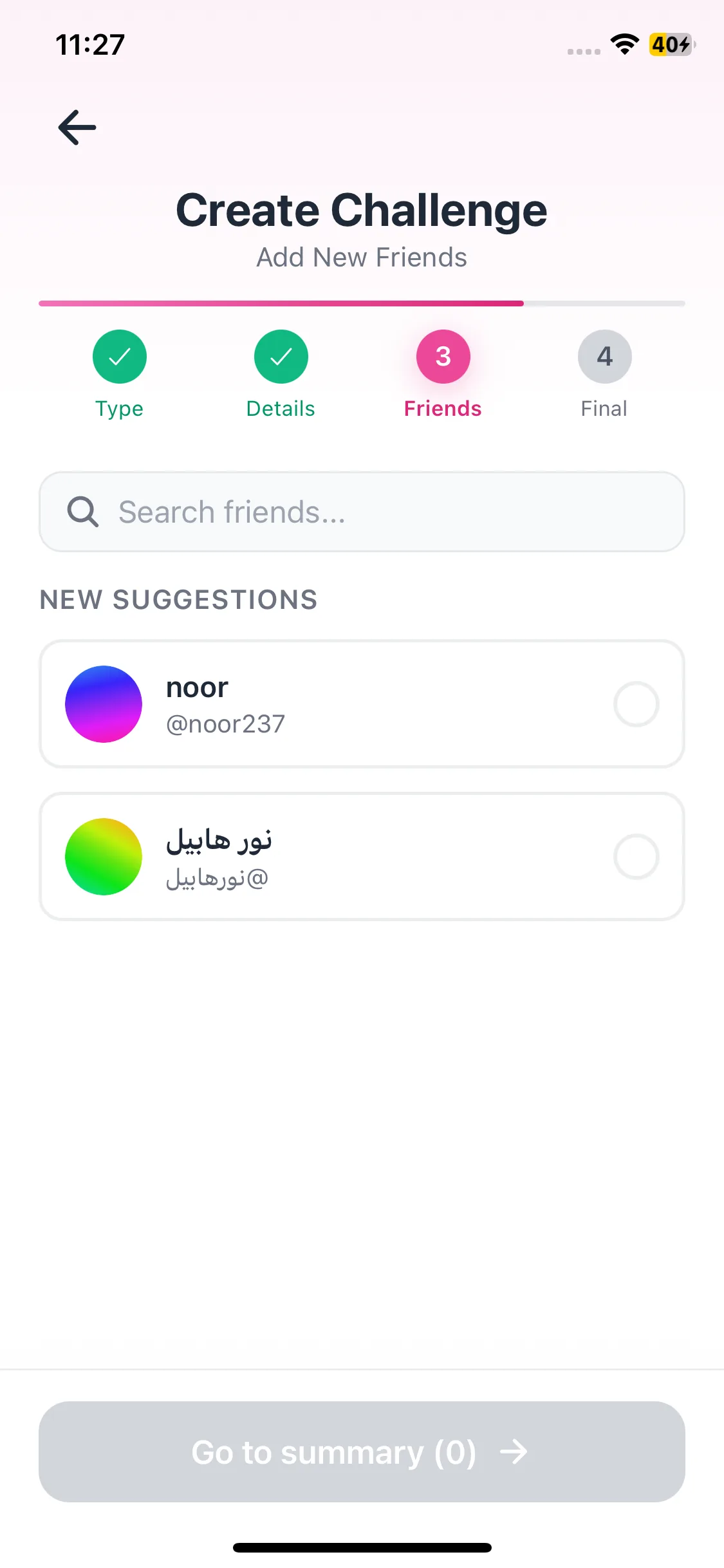Tap noor's blue-purple avatar
This screenshot has width=724, height=1568.
click(x=104, y=704)
